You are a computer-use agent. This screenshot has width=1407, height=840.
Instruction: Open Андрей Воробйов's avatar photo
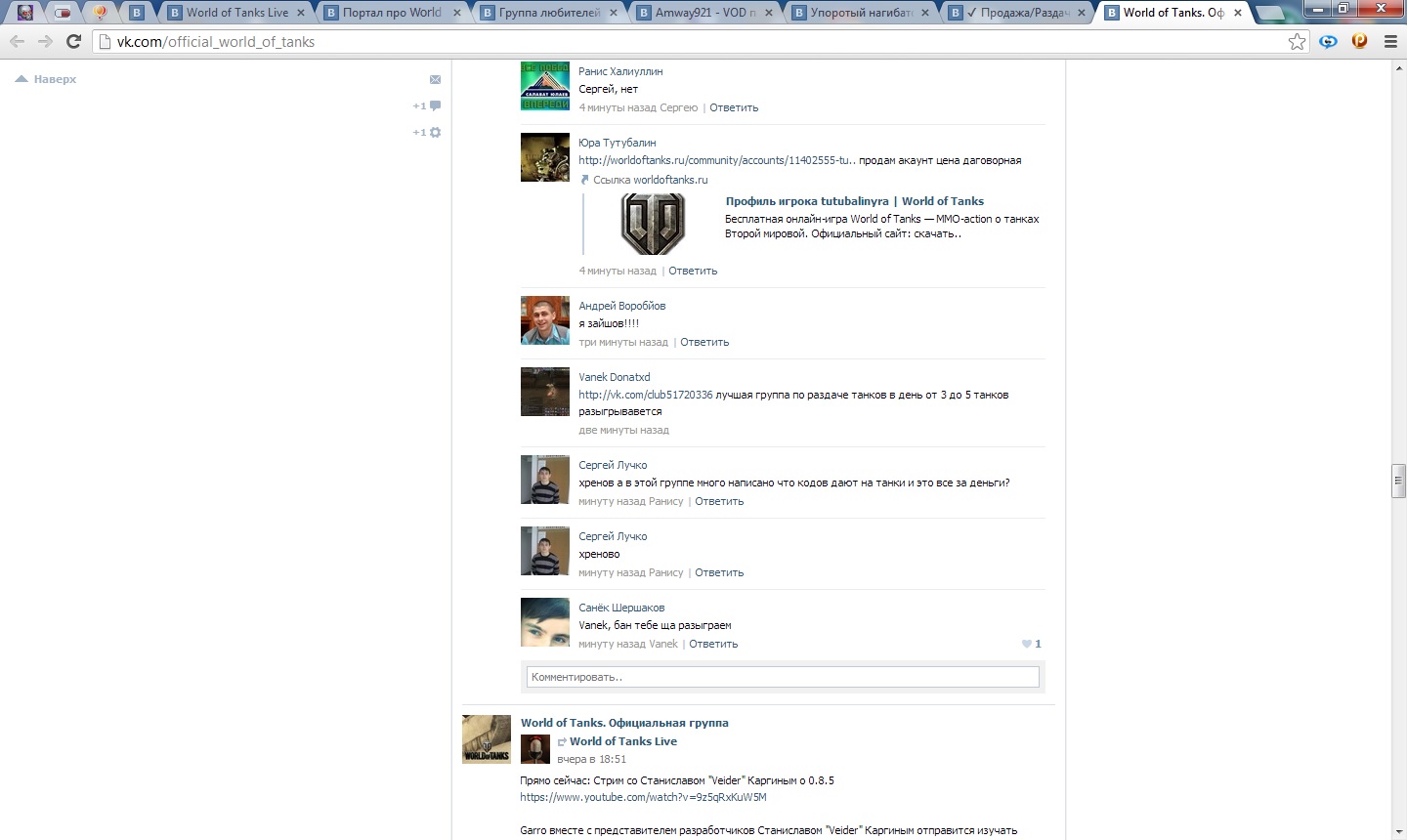click(x=545, y=320)
